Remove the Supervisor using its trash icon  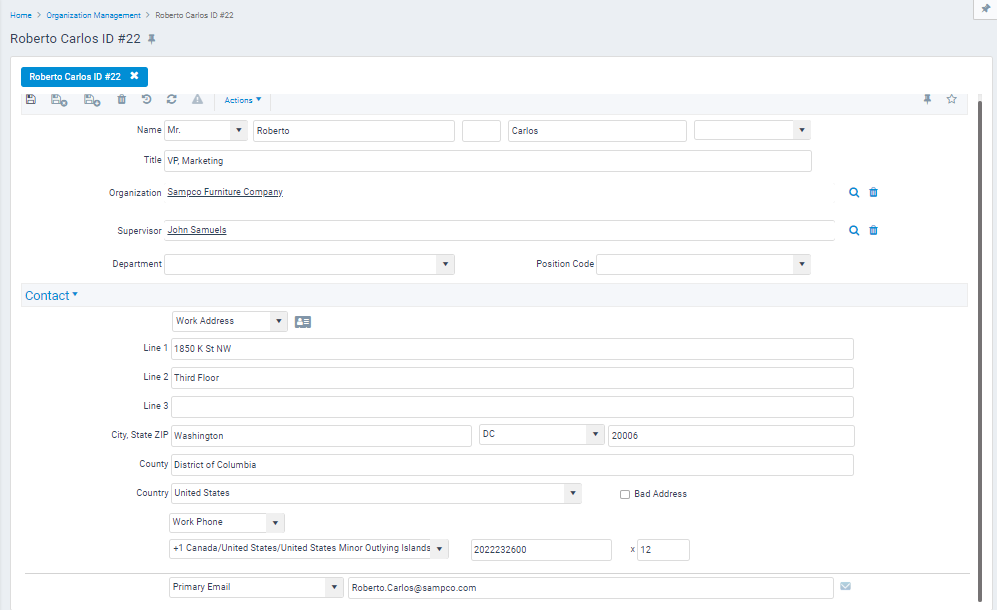pyautogui.click(x=873, y=230)
